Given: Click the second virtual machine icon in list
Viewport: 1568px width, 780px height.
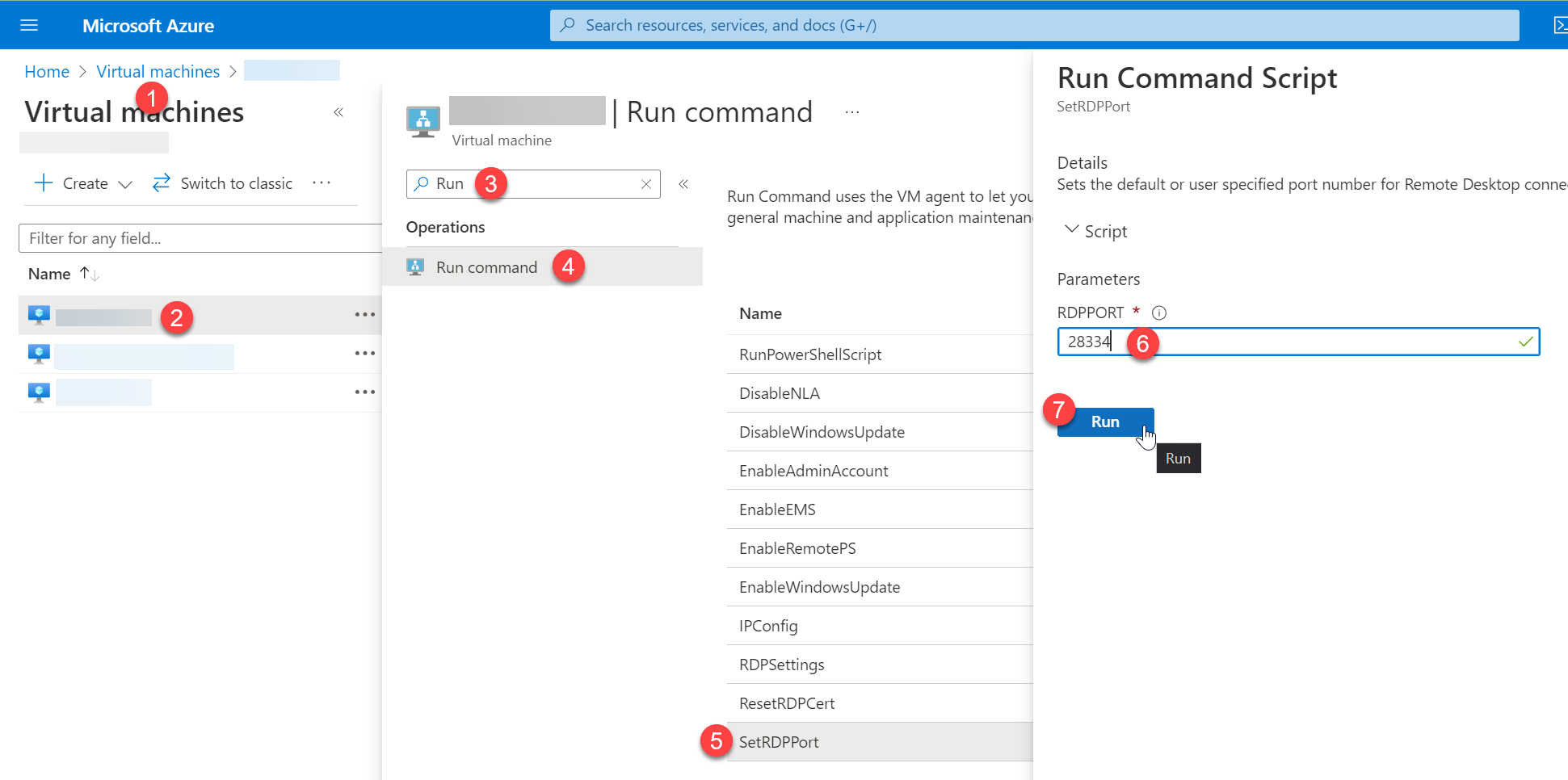Looking at the screenshot, I should click(39, 354).
